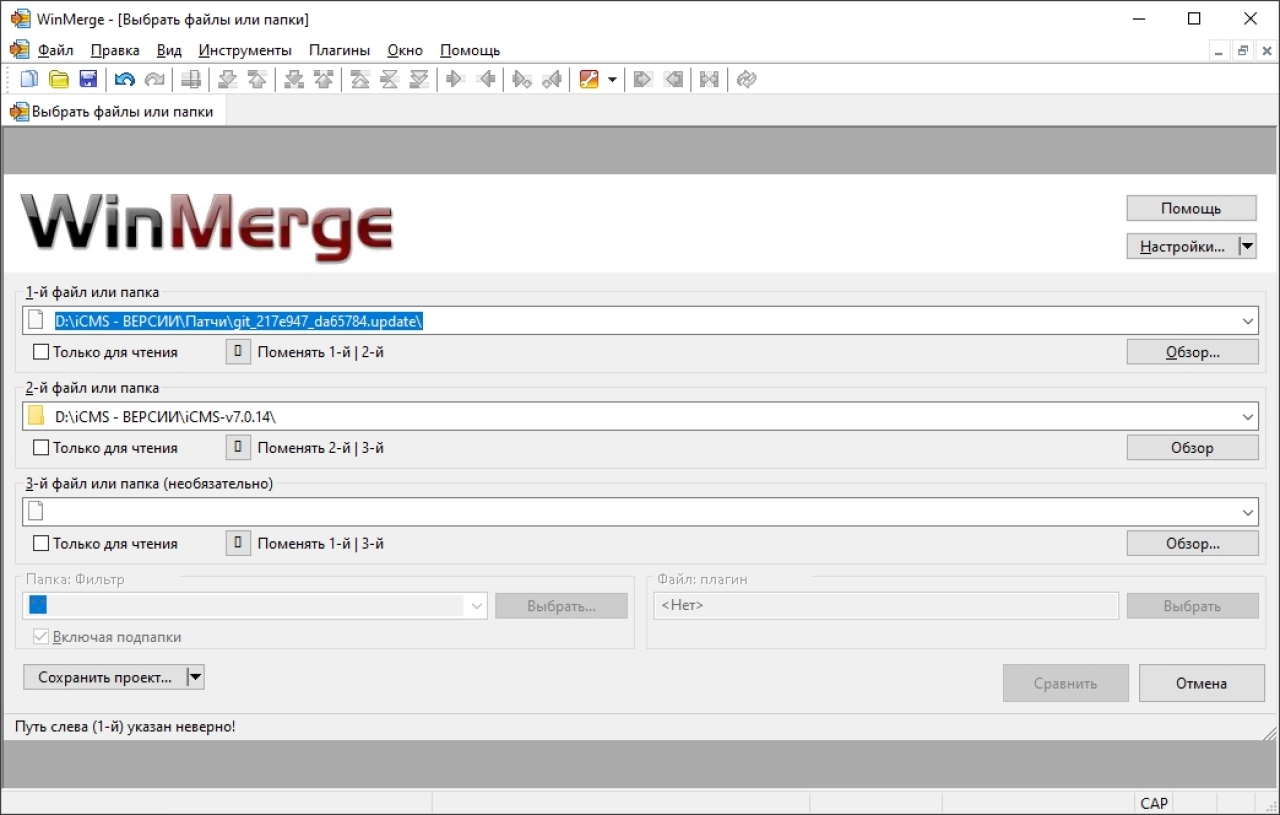This screenshot has width=1280, height=815.
Task: Open the Помощь menu in menu bar
Action: [x=470, y=50]
